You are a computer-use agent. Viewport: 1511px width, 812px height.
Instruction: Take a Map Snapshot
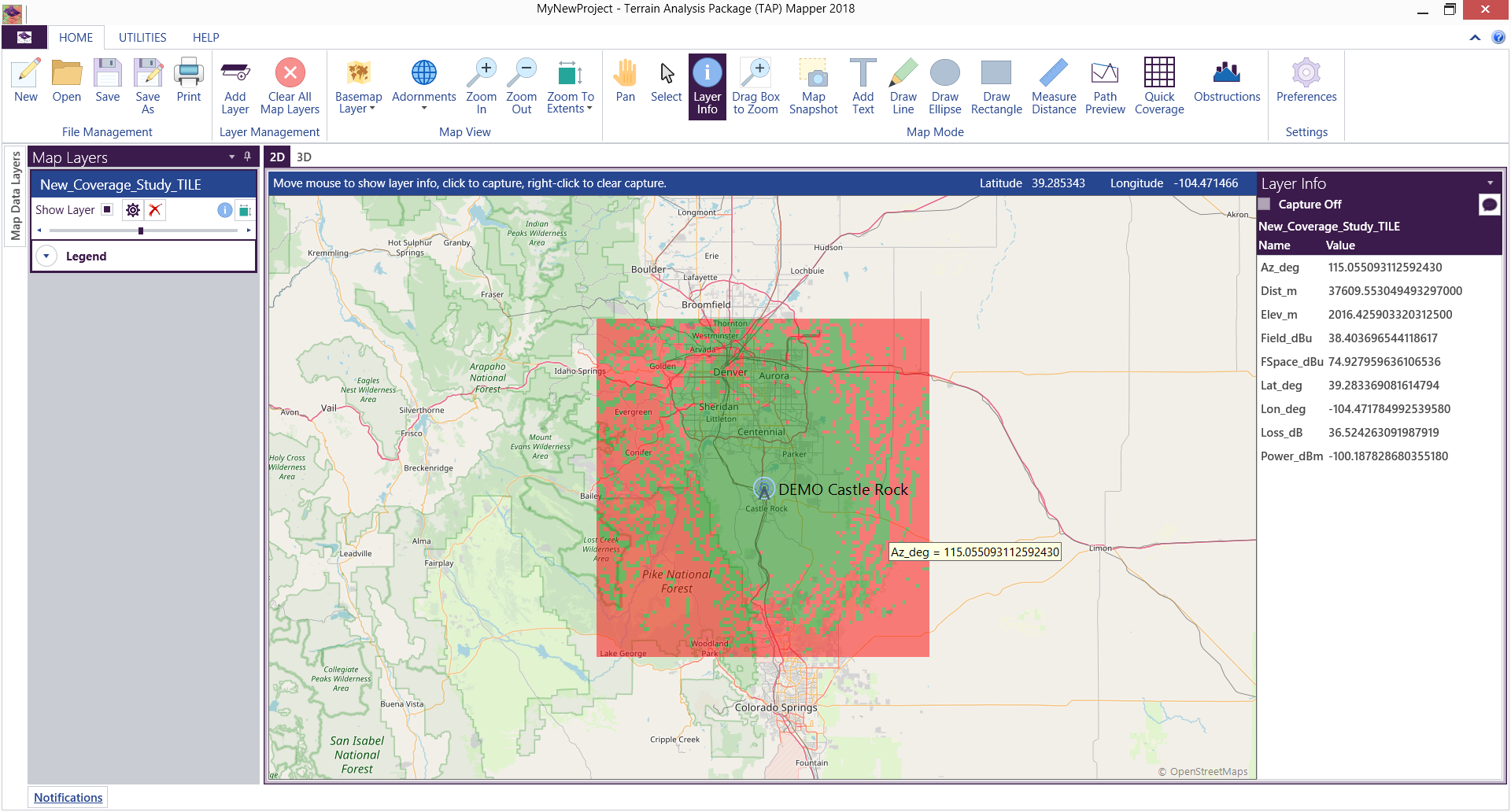(x=813, y=87)
